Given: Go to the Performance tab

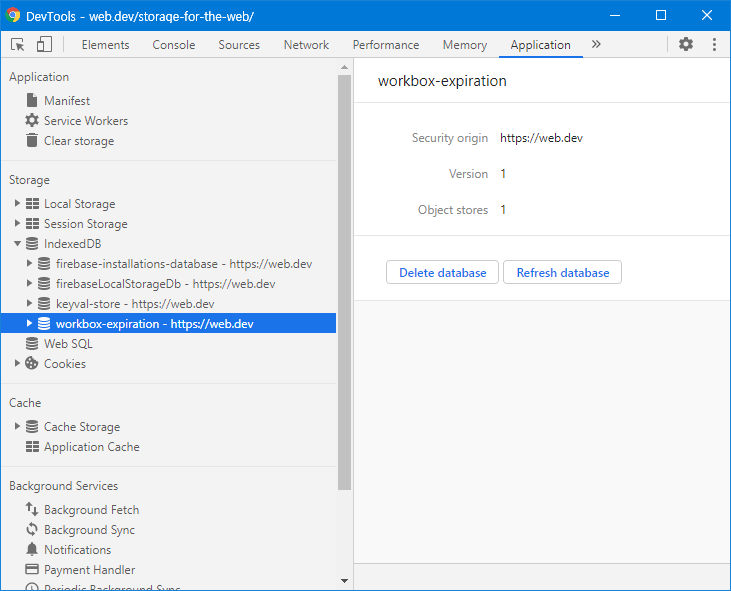Looking at the screenshot, I should click(x=386, y=45).
